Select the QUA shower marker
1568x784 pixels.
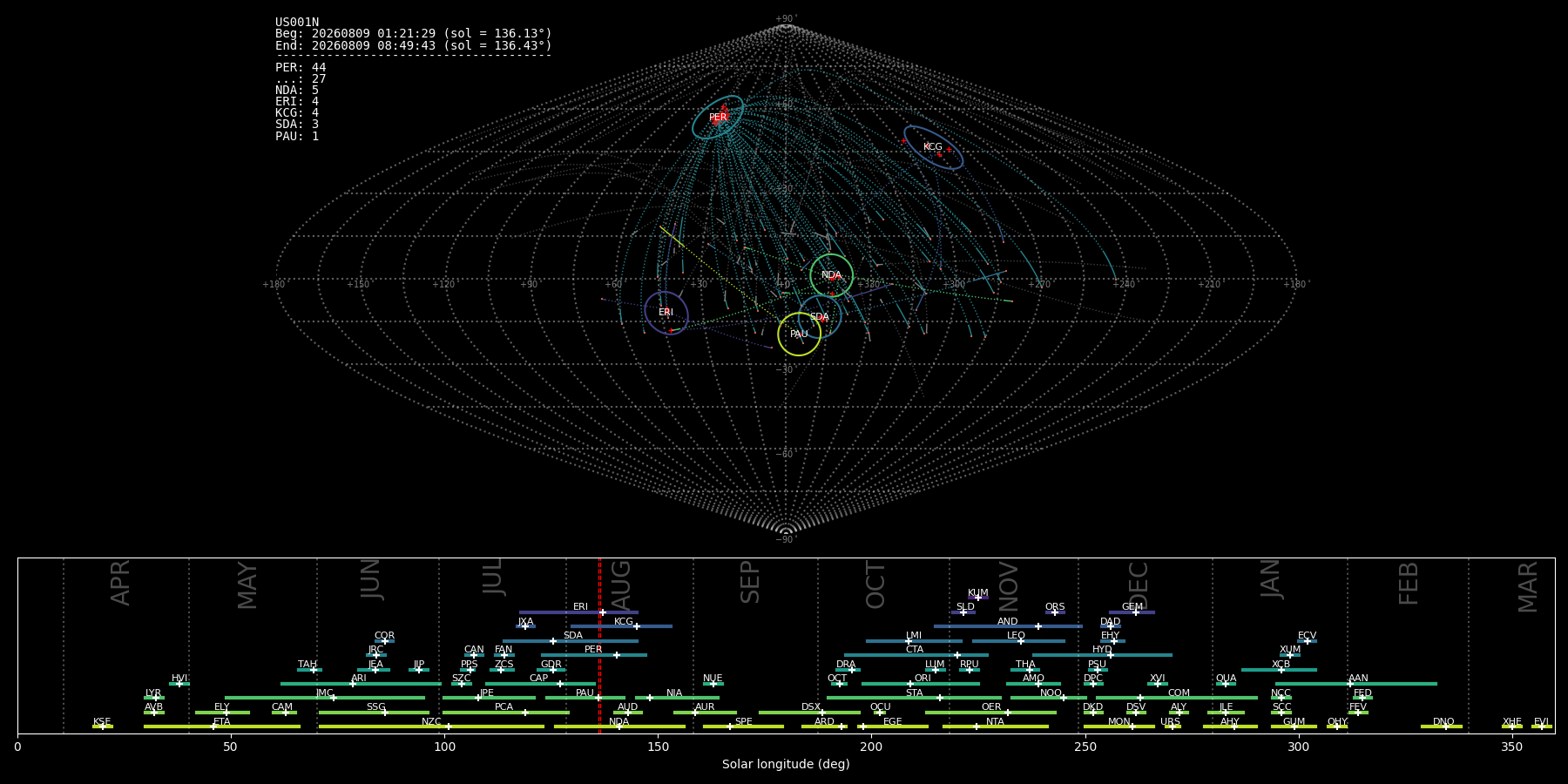(1226, 684)
